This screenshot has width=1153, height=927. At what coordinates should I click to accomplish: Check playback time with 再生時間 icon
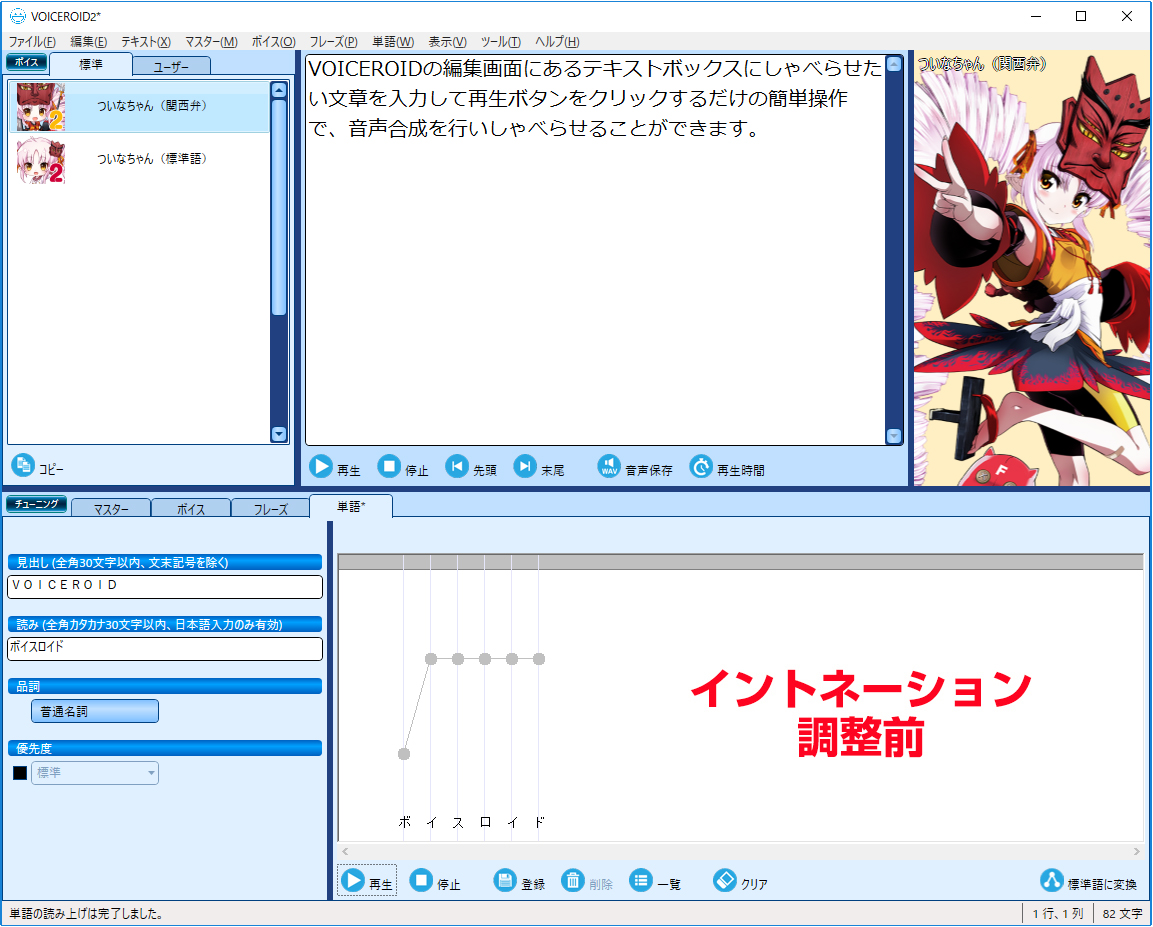701,467
